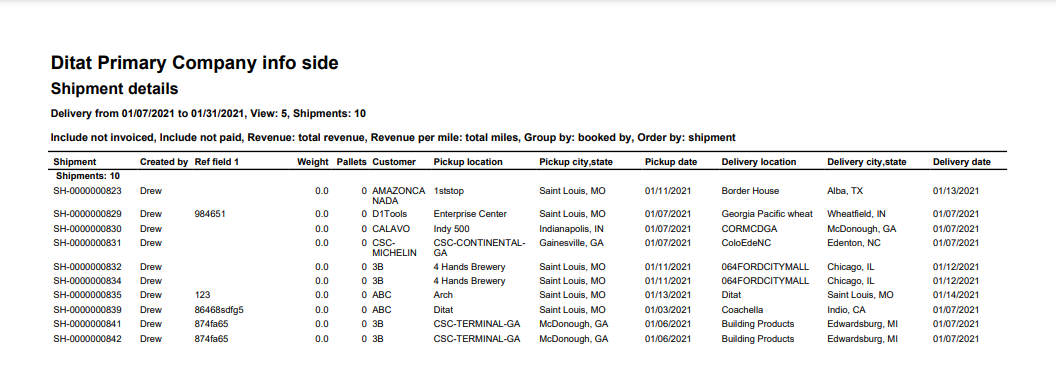
Task: Click the Coachella delivery location
Action: point(742,310)
